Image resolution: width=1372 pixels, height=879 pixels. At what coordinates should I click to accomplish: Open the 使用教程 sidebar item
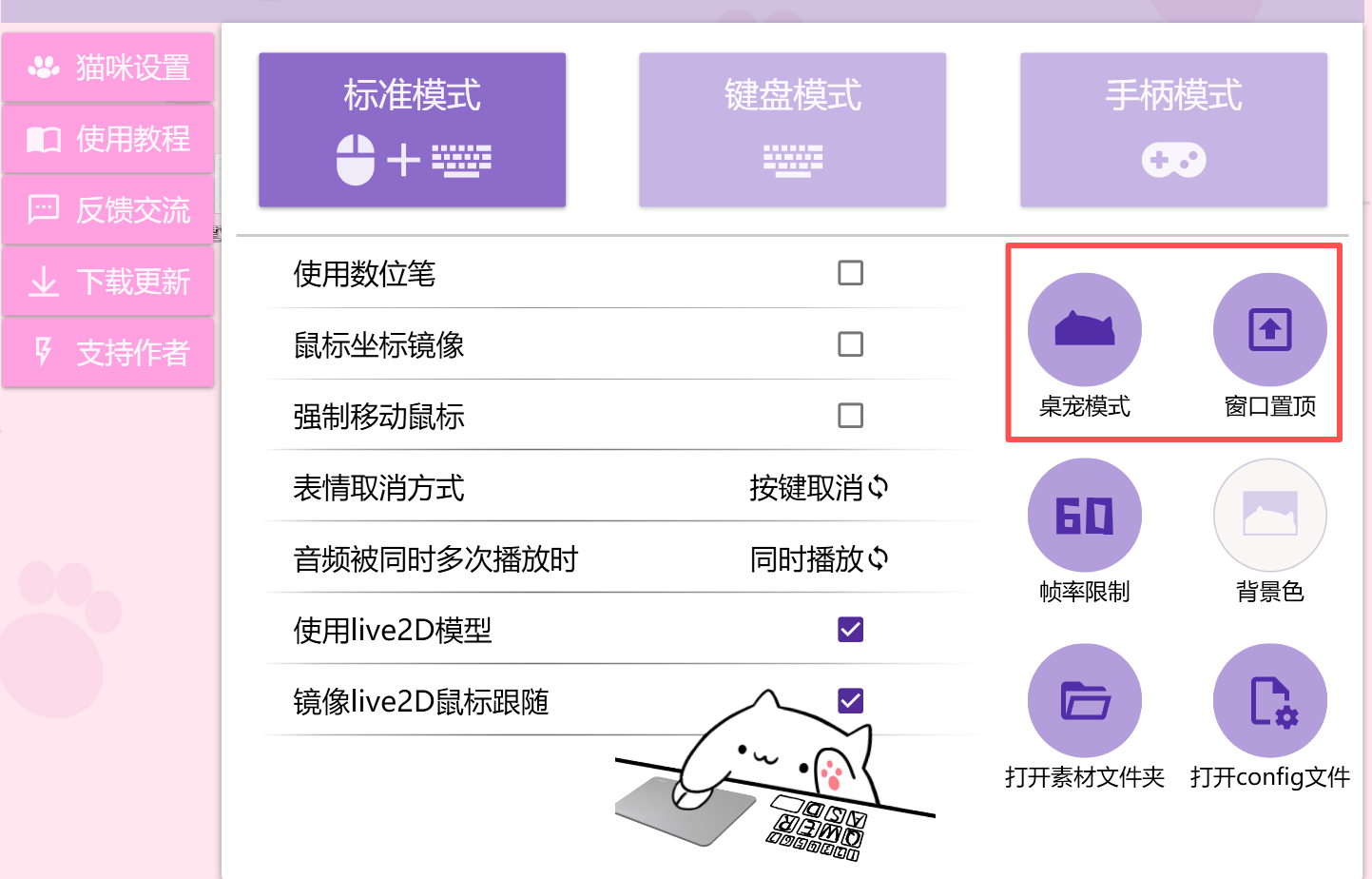click(x=107, y=139)
